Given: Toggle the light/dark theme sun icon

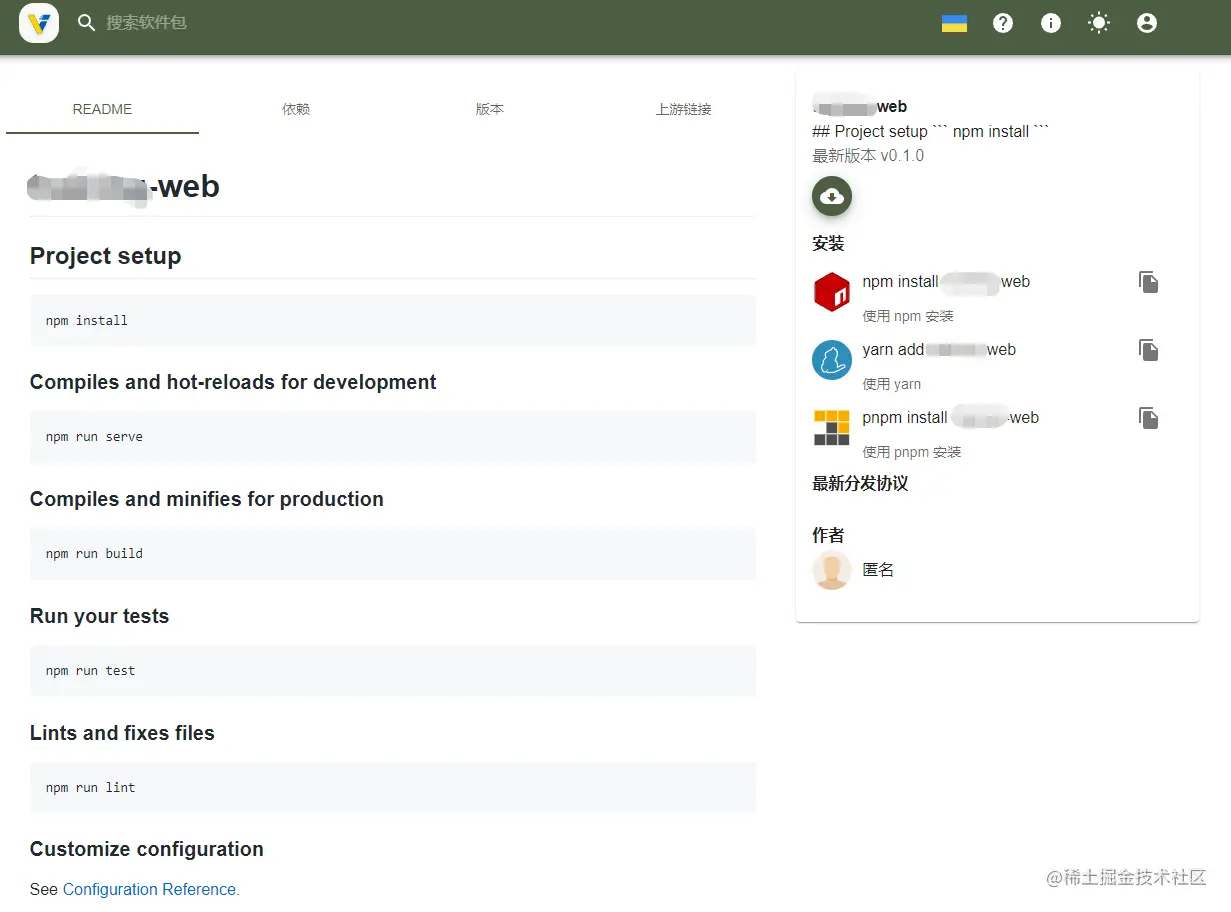Looking at the screenshot, I should tap(1099, 23).
